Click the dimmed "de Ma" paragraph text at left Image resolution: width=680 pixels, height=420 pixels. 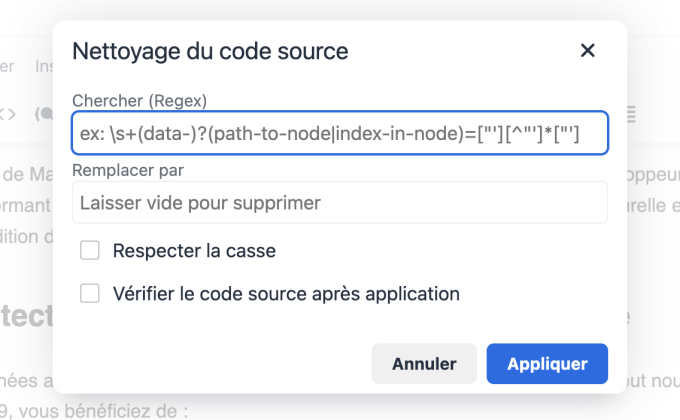tap(26, 176)
